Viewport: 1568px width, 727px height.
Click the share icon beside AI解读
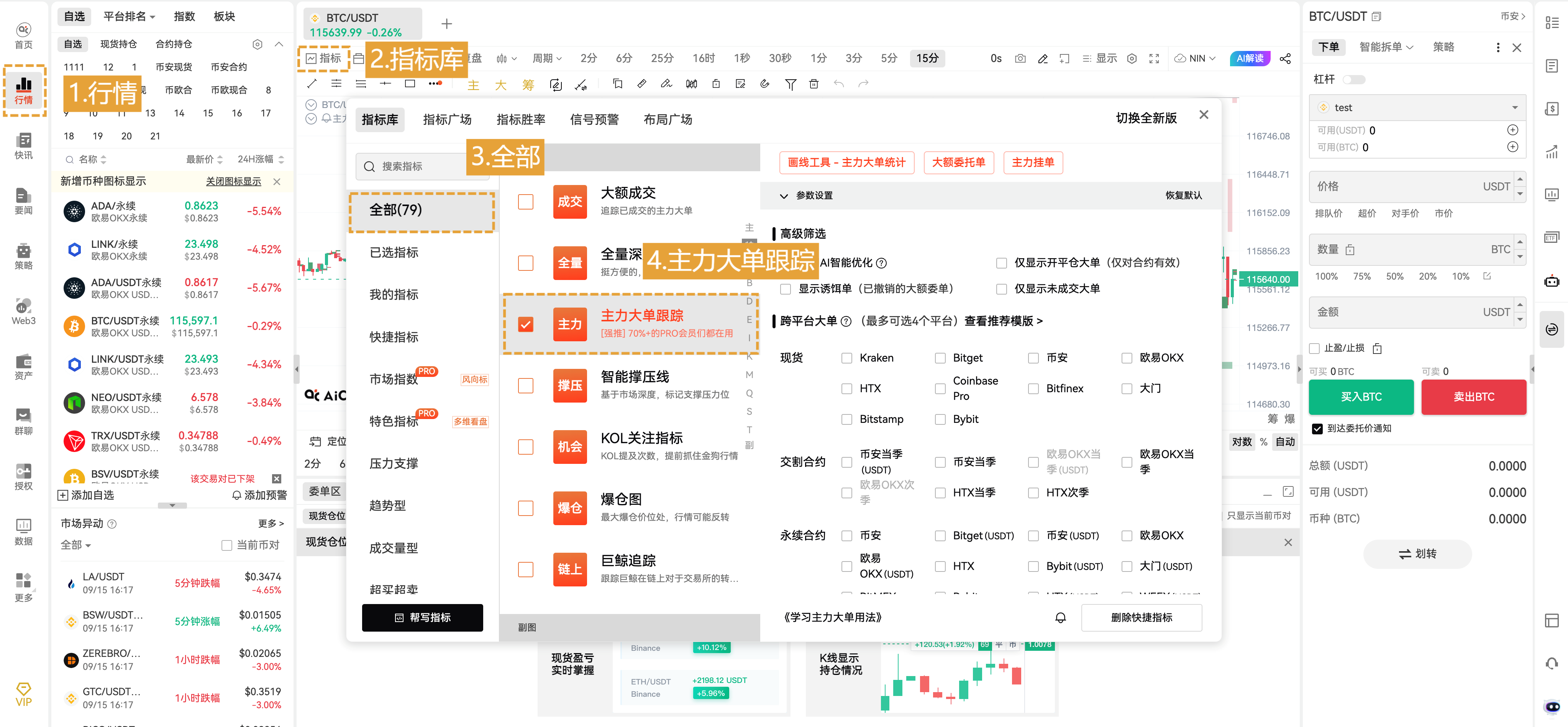coord(1285,58)
